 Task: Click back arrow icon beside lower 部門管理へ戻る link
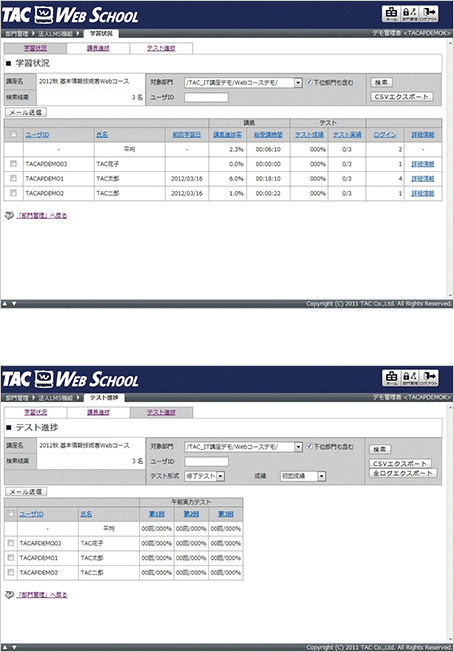9,595
